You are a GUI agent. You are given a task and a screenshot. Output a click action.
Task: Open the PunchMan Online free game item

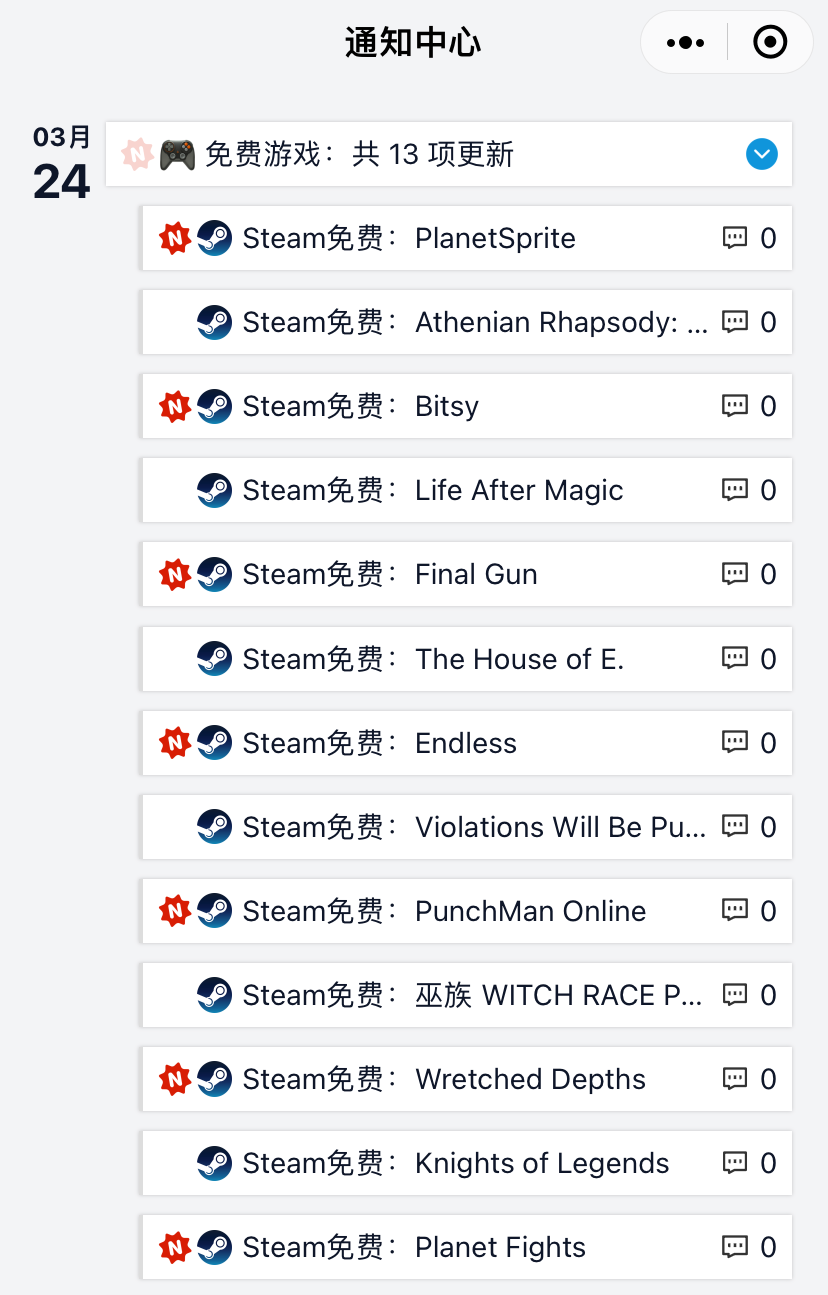click(x=467, y=911)
